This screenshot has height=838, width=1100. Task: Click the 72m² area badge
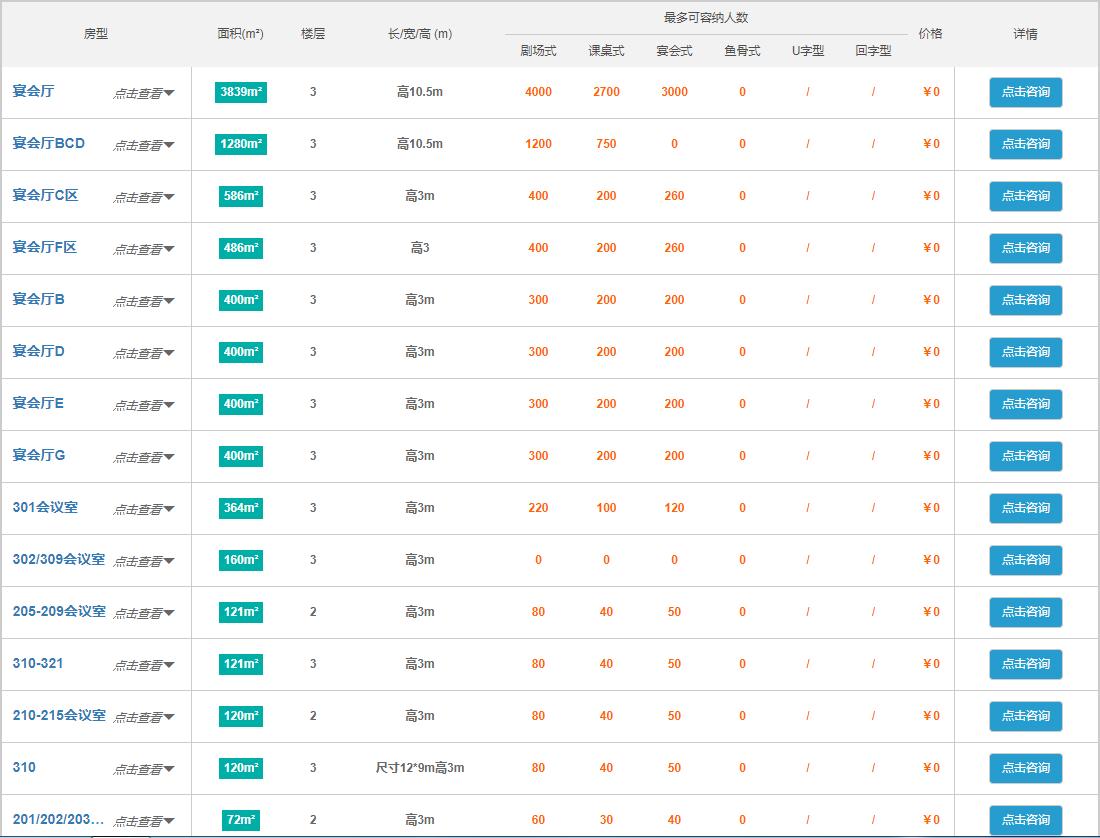tap(241, 820)
